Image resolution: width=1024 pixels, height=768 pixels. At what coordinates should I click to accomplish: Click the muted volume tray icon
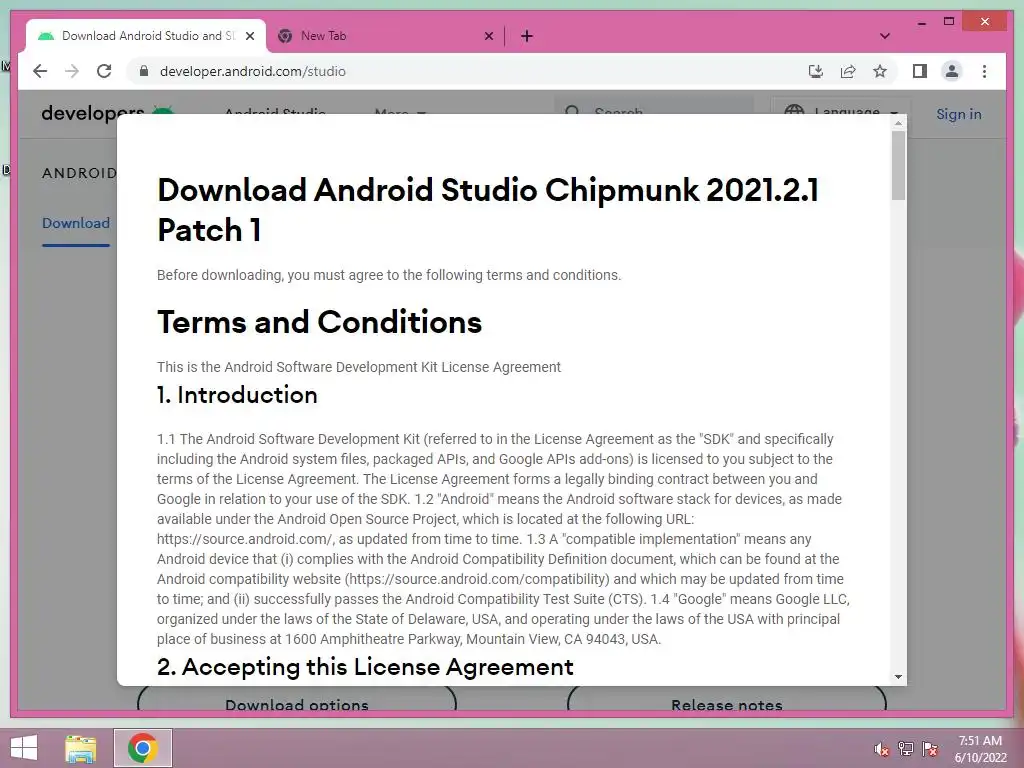882,749
